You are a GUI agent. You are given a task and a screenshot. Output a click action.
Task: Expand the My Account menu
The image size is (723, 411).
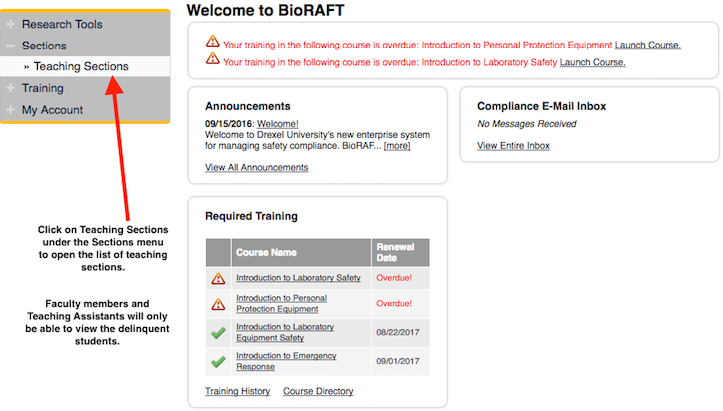11,110
